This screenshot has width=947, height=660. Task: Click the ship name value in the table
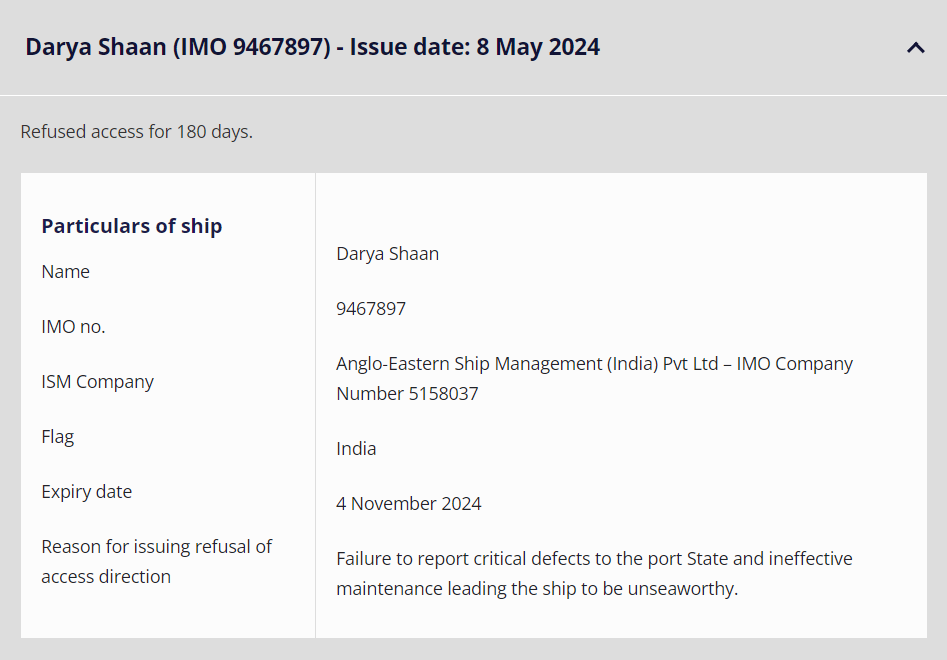pos(387,254)
